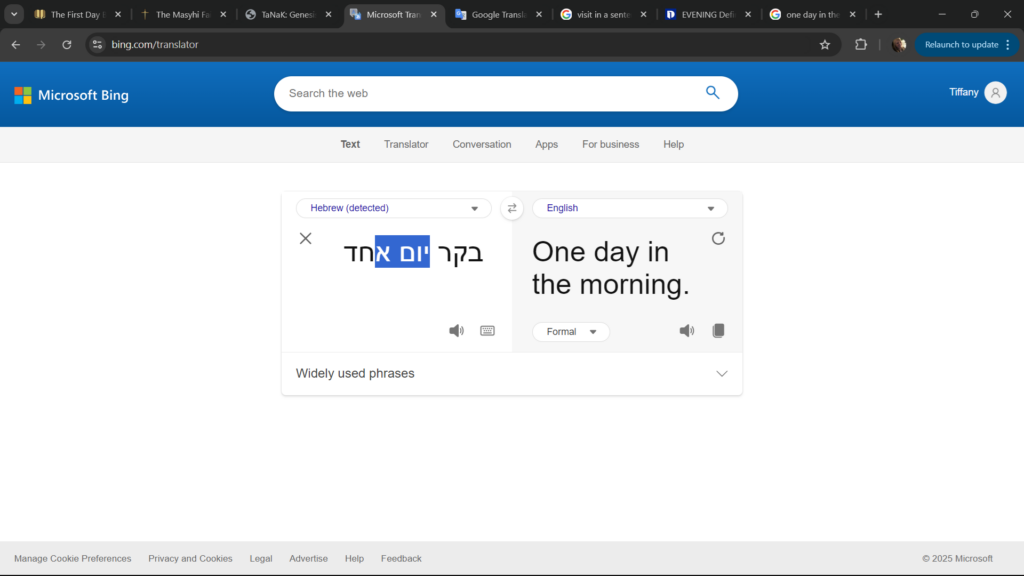Screen dimensions: 1024x576
Task: Open the on-screen keyboard icon
Action: [x=487, y=331]
